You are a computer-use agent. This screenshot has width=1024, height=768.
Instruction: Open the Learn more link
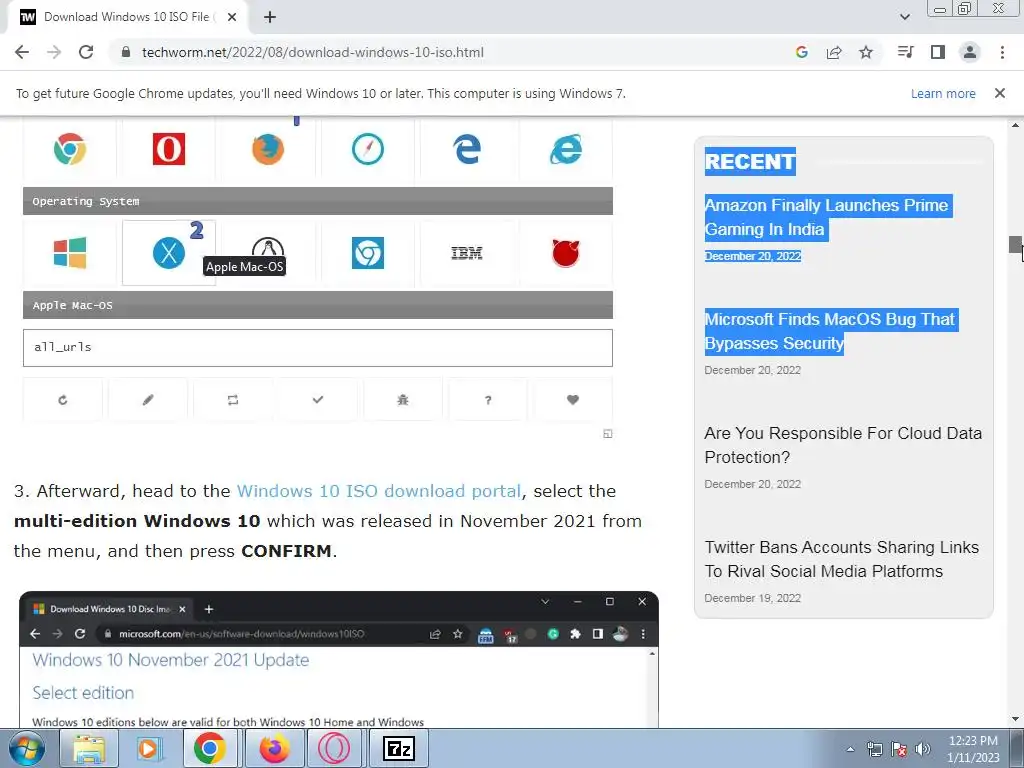point(943,93)
